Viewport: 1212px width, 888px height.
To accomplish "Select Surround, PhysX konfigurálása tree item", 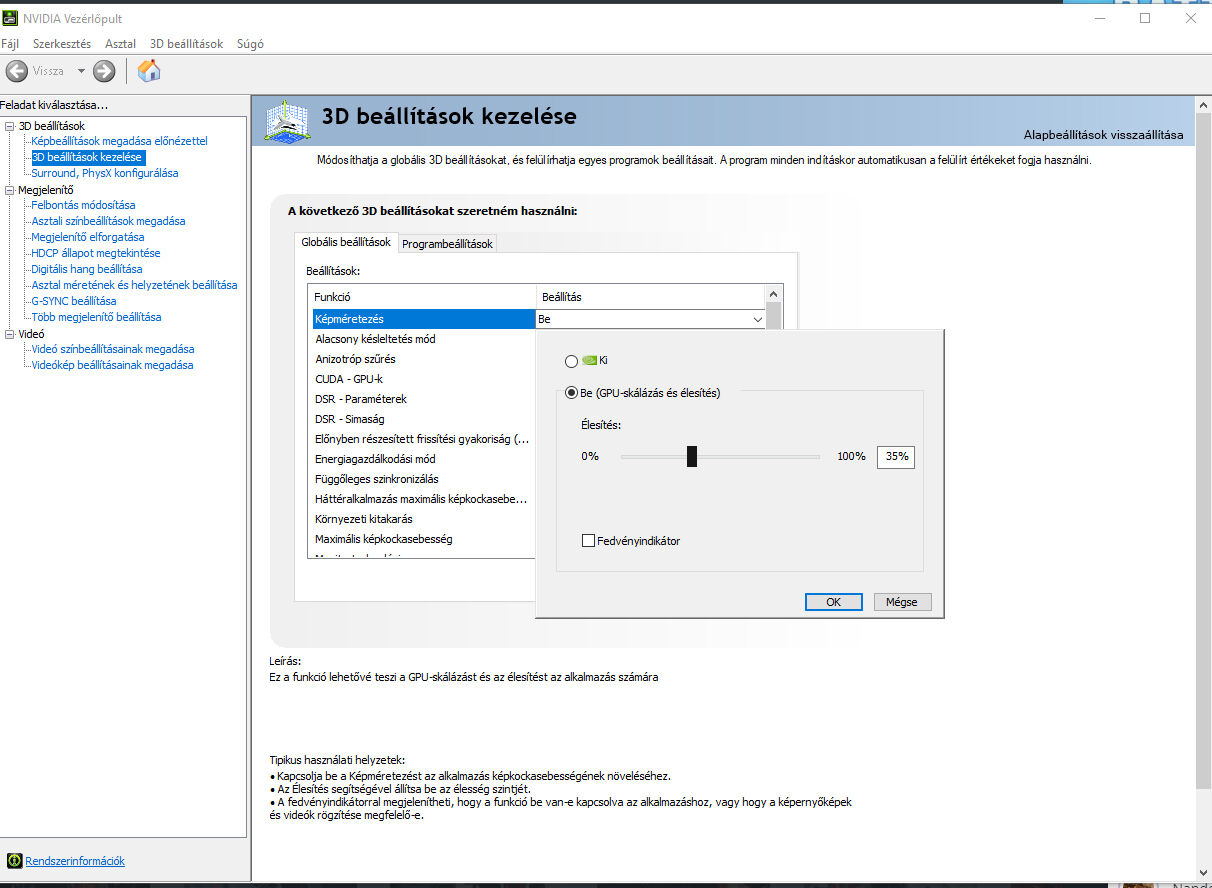I will click(x=104, y=173).
